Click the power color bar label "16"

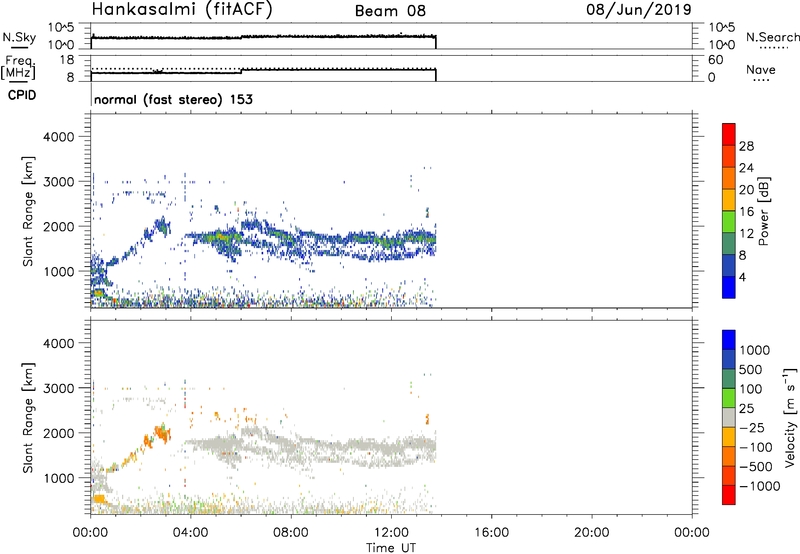click(746, 212)
